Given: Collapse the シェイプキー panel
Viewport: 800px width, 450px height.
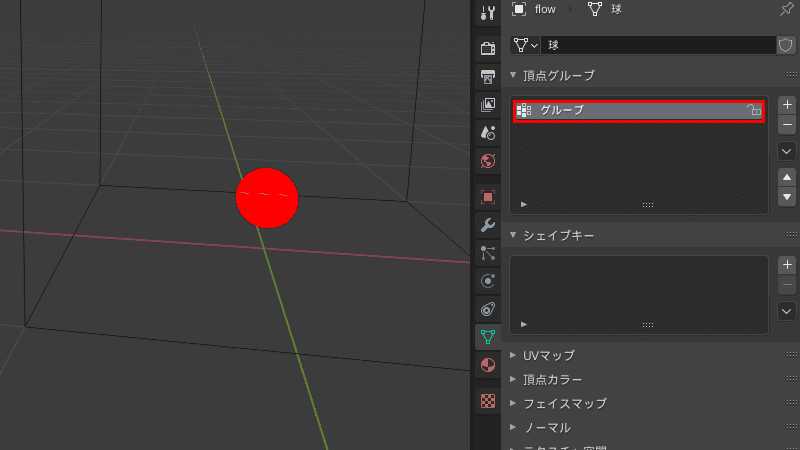Looking at the screenshot, I should 513,235.
